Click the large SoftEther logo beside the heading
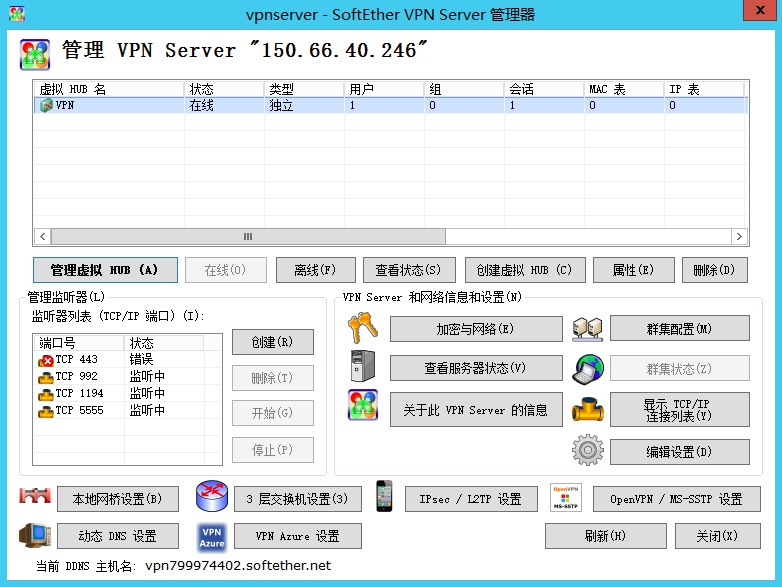782x587 pixels. pyautogui.click(x=35, y=54)
